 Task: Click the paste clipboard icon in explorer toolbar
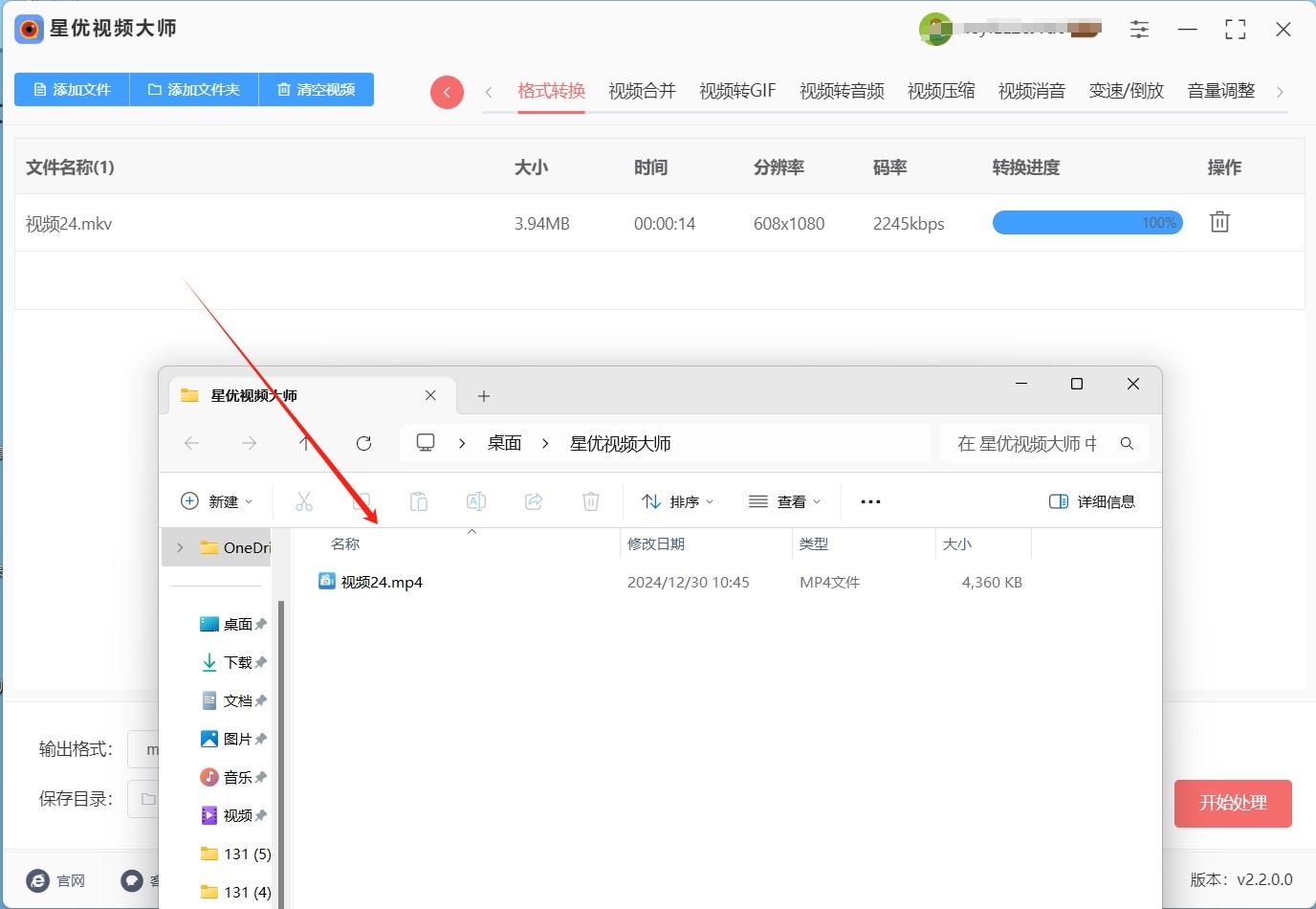[x=419, y=501]
